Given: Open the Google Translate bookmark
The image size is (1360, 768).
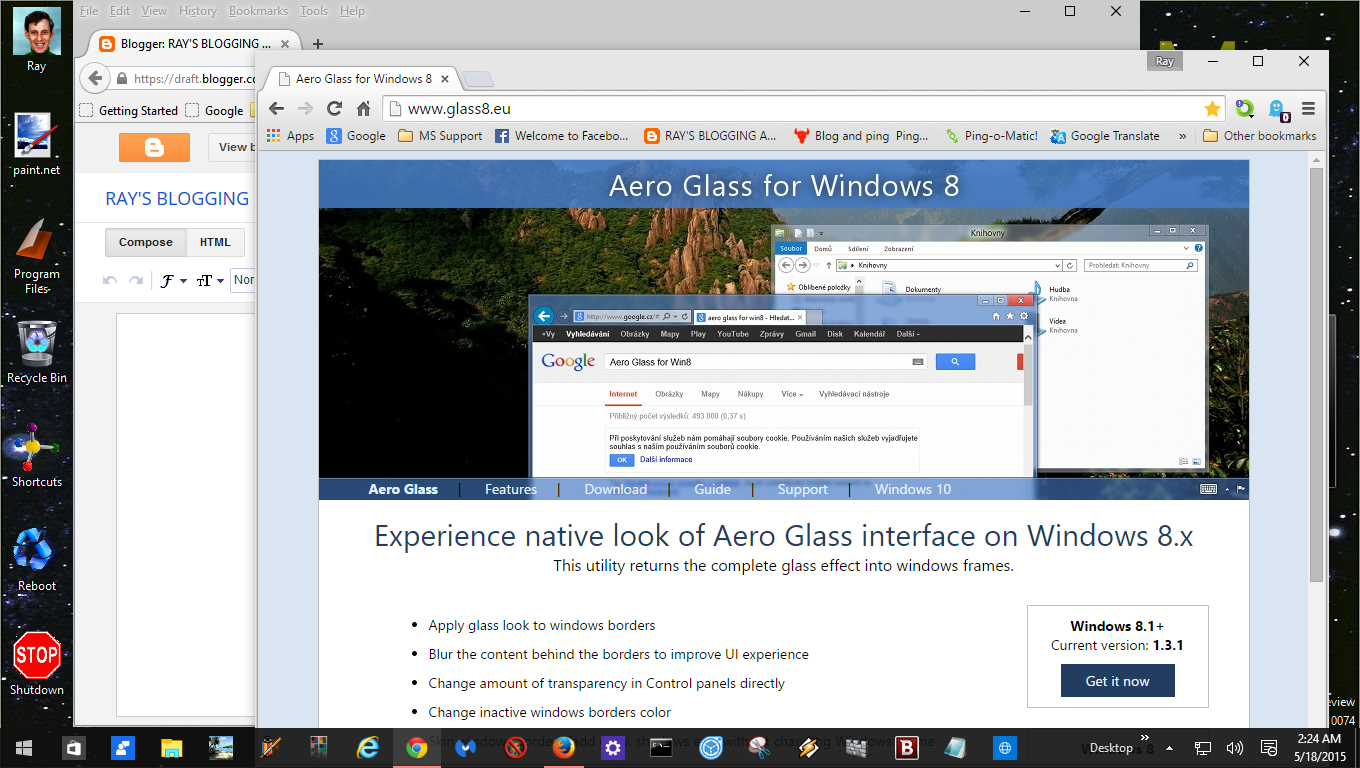Looking at the screenshot, I should (x=1105, y=136).
